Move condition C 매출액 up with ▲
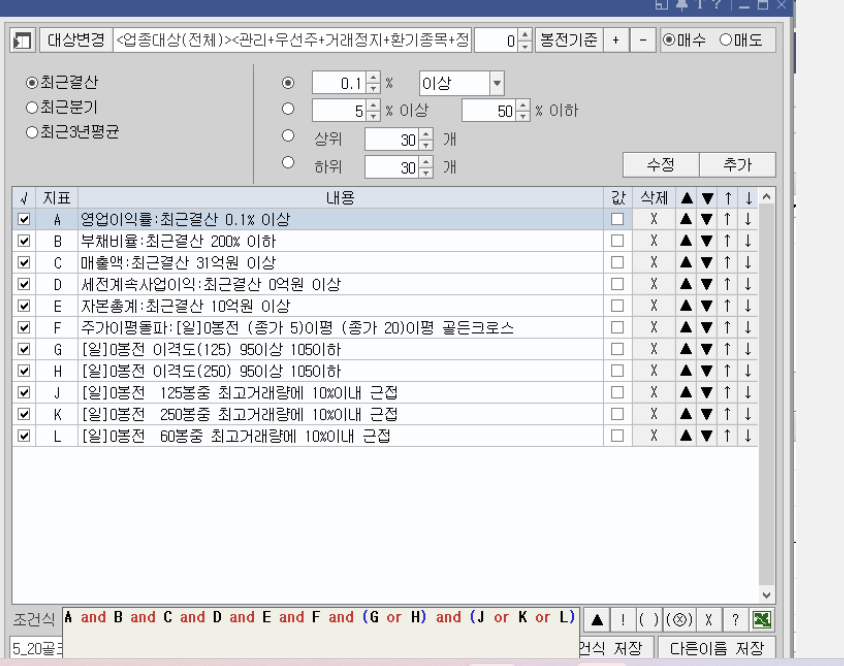 click(x=687, y=263)
